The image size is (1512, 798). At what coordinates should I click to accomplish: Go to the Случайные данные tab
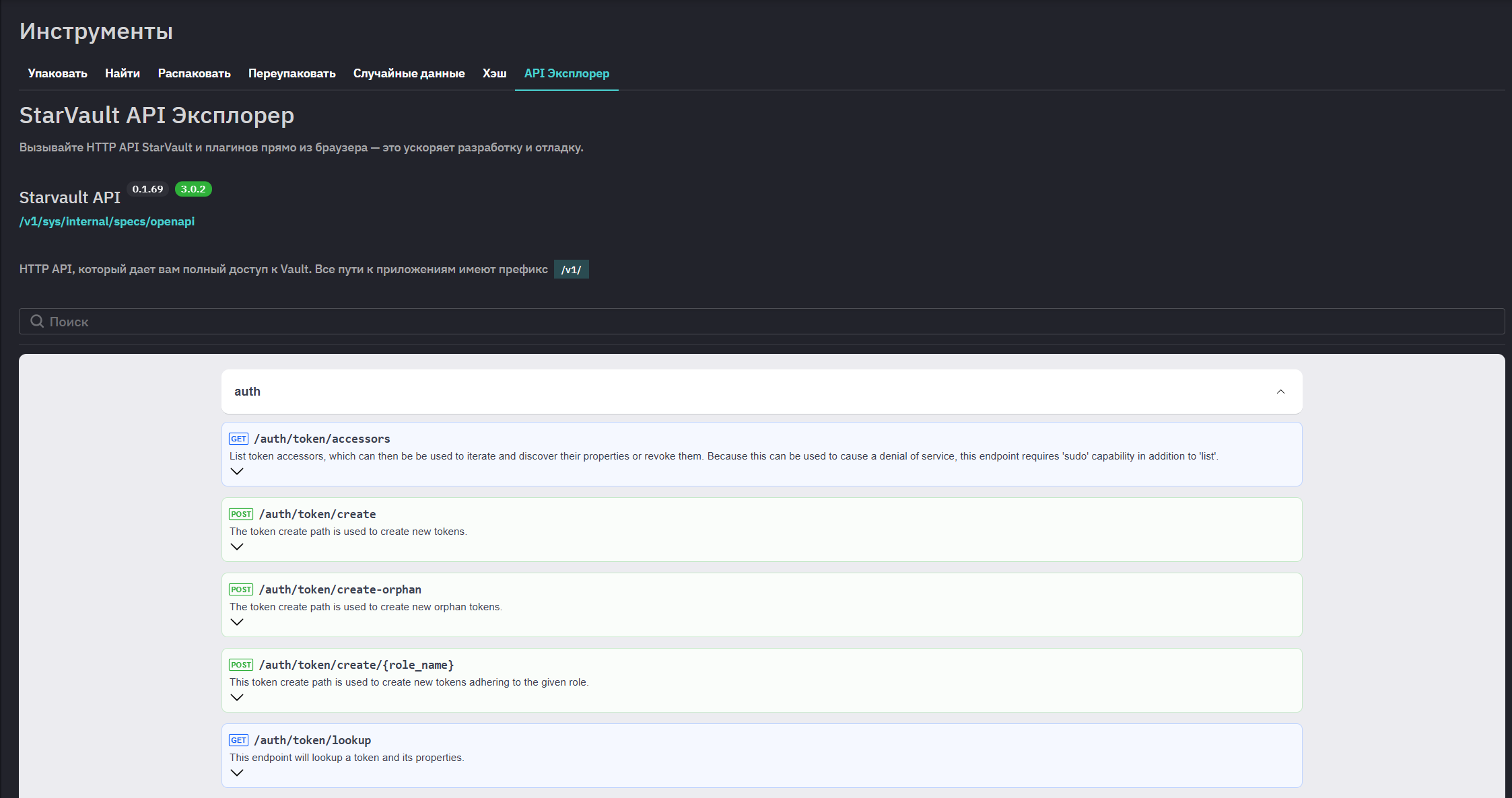click(x=409, y=73)
